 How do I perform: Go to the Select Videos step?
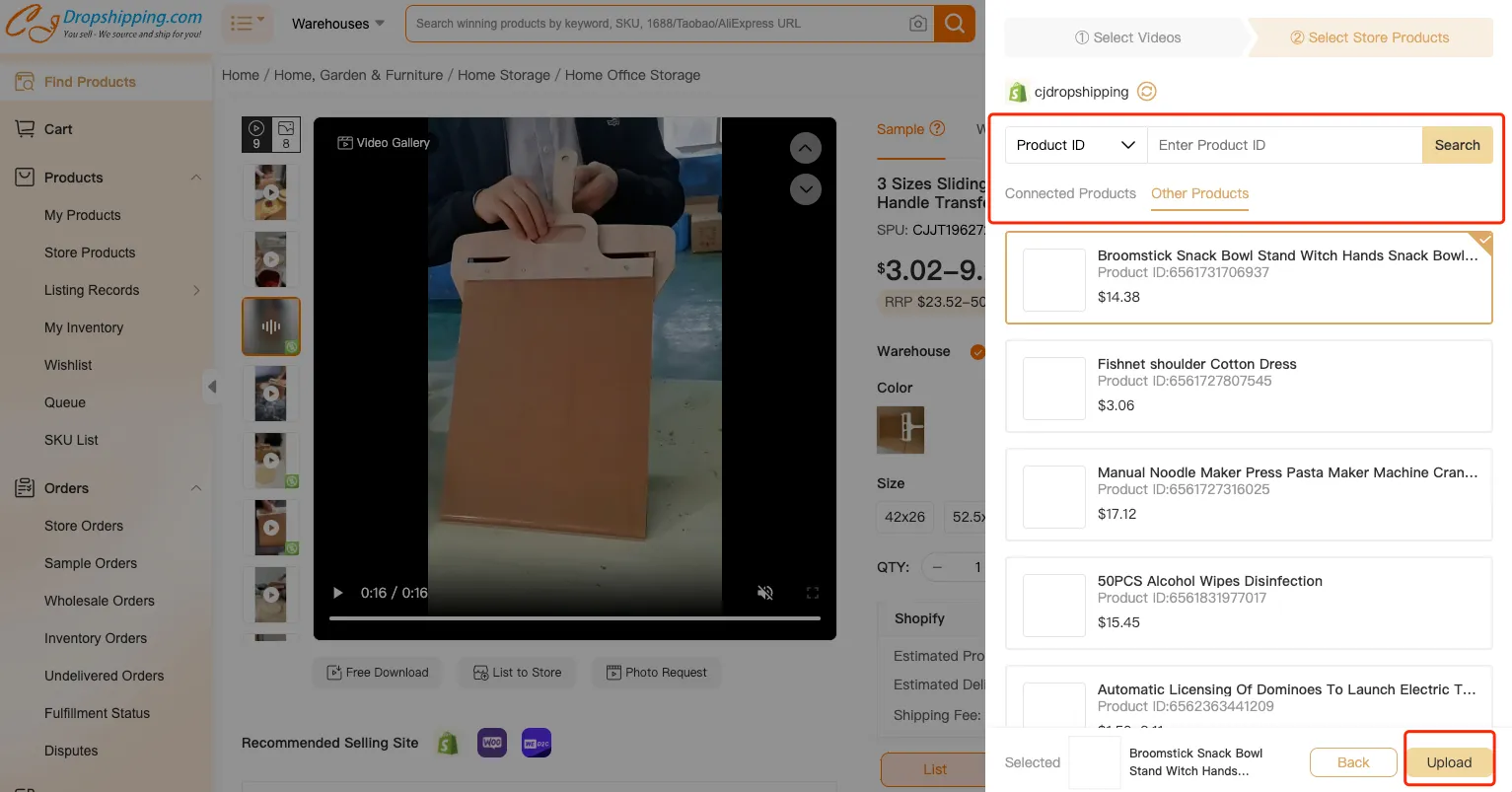click(x=1127, y=37)
